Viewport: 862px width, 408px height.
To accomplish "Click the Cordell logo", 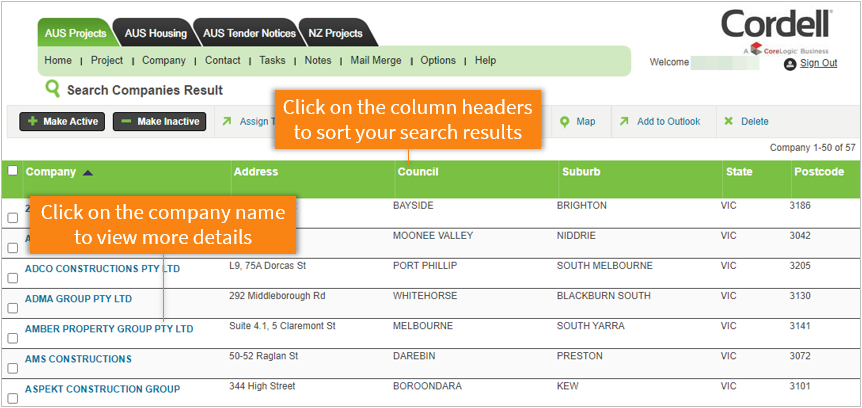I will [x=777, y=25].
